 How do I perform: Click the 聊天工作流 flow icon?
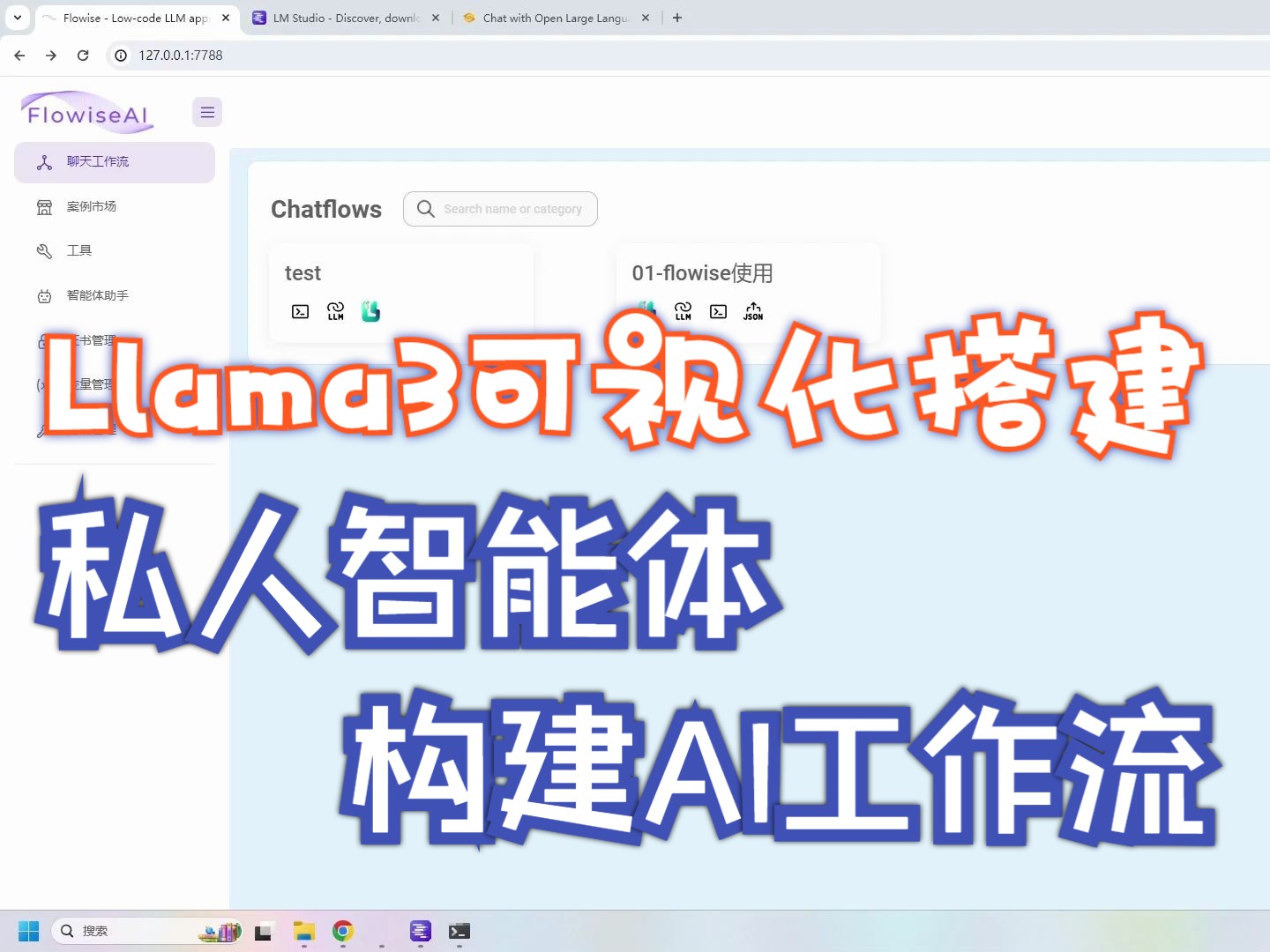point(44,162)
